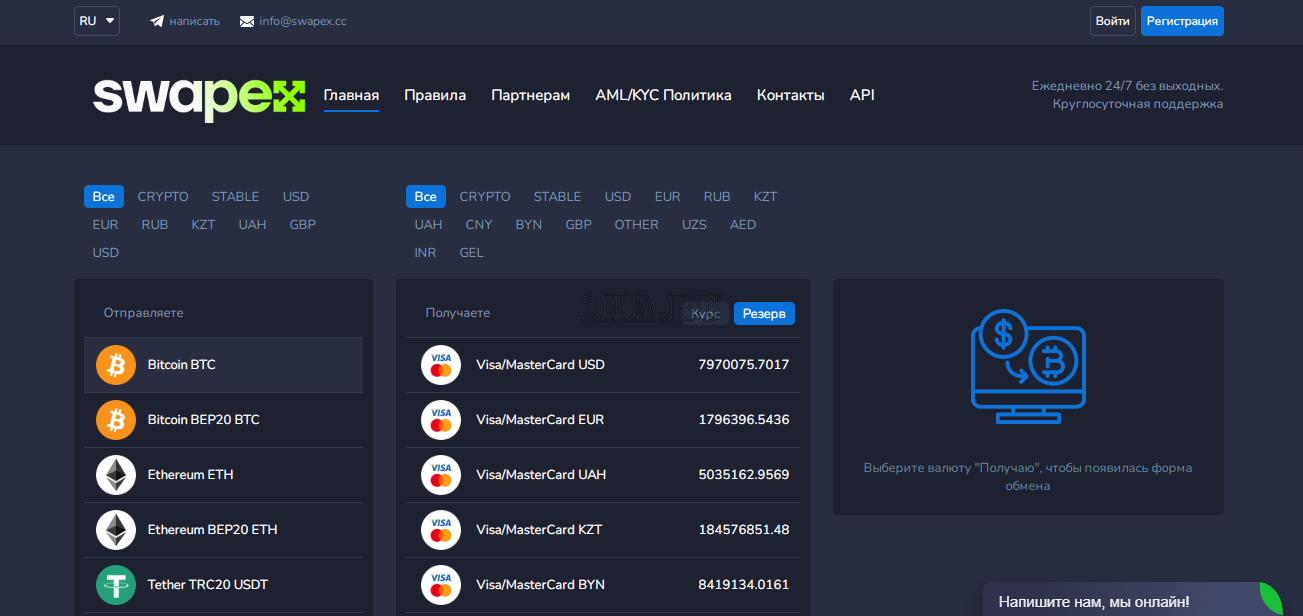
Task: Filter receive currencies by STABLE
Action: point(557,197)
